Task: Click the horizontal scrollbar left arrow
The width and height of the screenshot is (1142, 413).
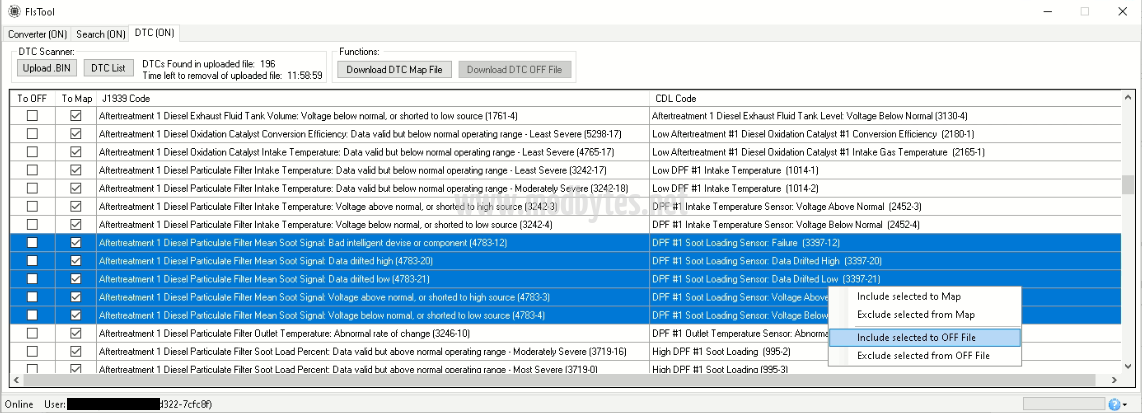Action: coord(18,380)
